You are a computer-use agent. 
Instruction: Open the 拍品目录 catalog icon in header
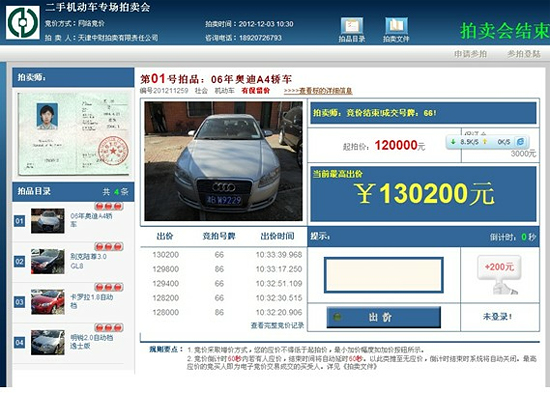pos(352,30)
